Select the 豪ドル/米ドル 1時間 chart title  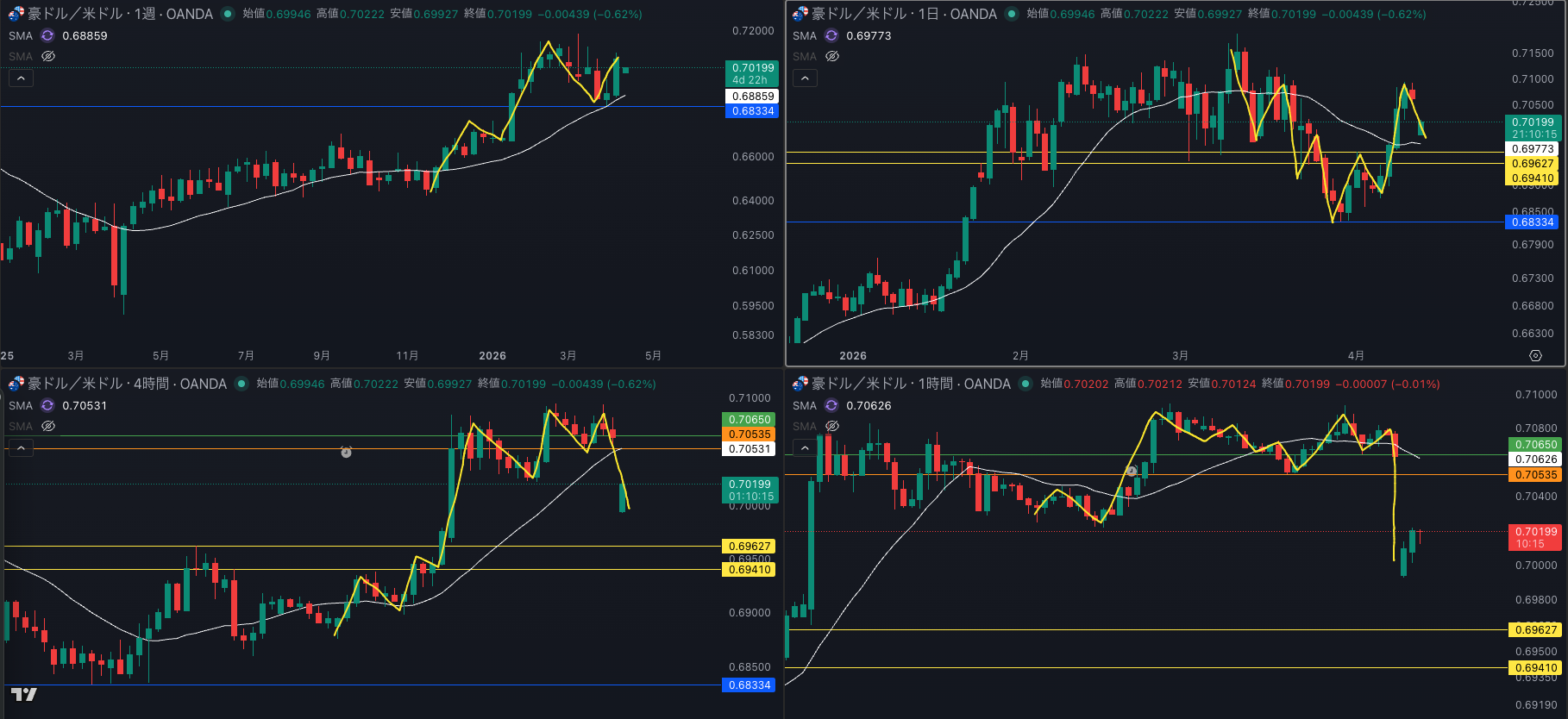pos(911,384)
